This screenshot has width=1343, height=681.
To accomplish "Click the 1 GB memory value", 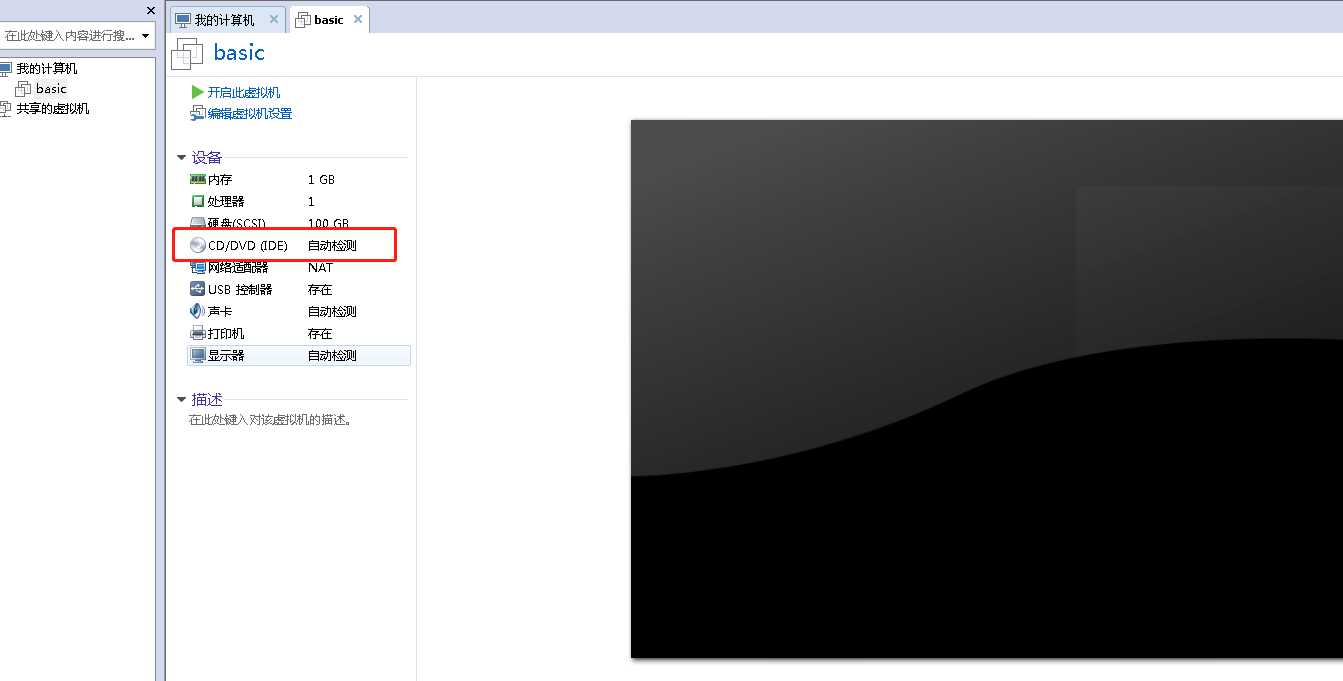I will [321, 179].
